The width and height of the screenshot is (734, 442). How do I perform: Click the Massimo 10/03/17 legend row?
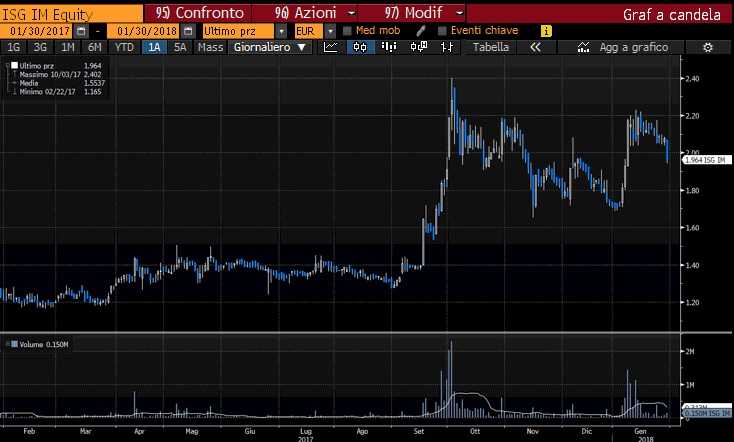tap(60, 74)
